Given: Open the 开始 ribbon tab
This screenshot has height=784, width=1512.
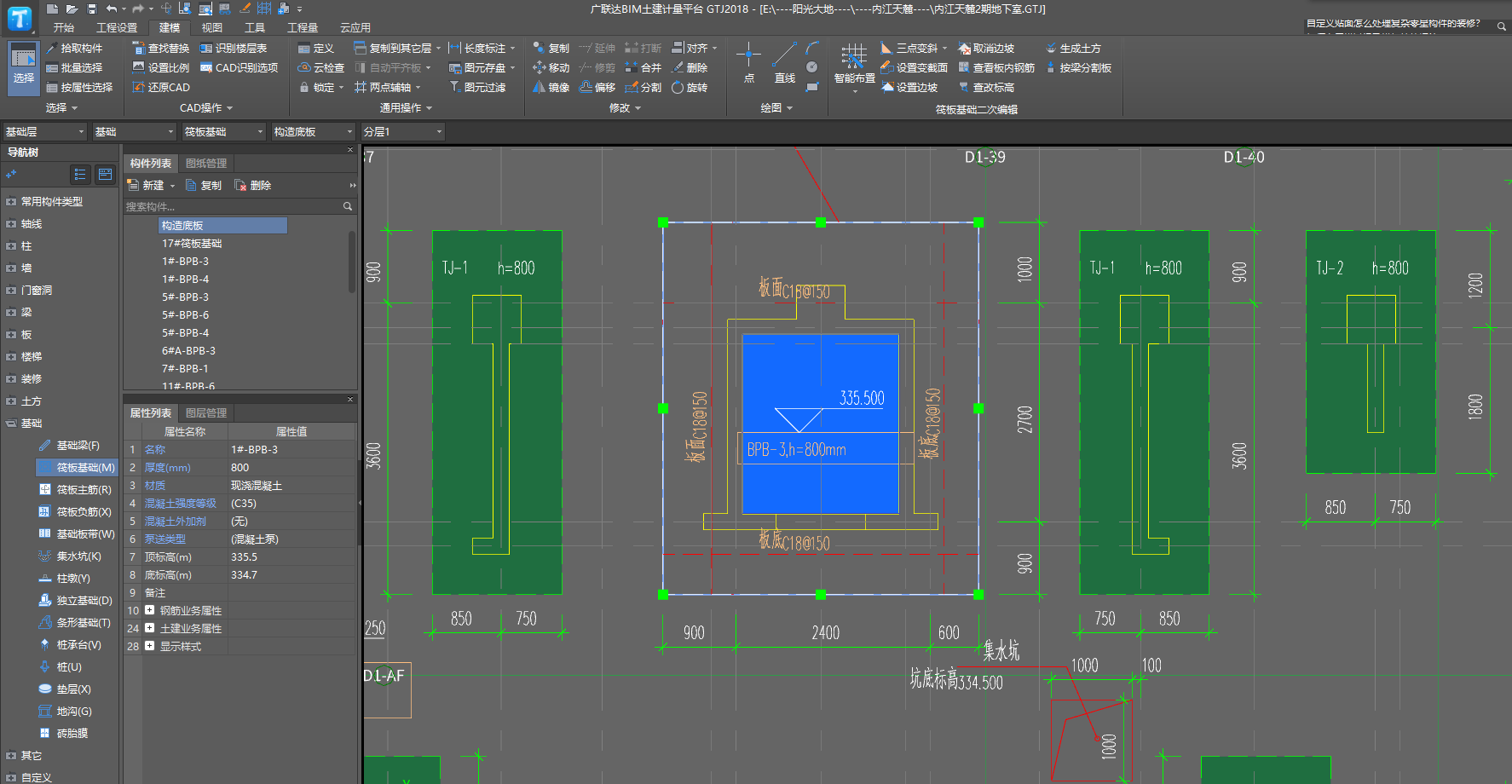Looking at the screenshot, I should 64,28.
